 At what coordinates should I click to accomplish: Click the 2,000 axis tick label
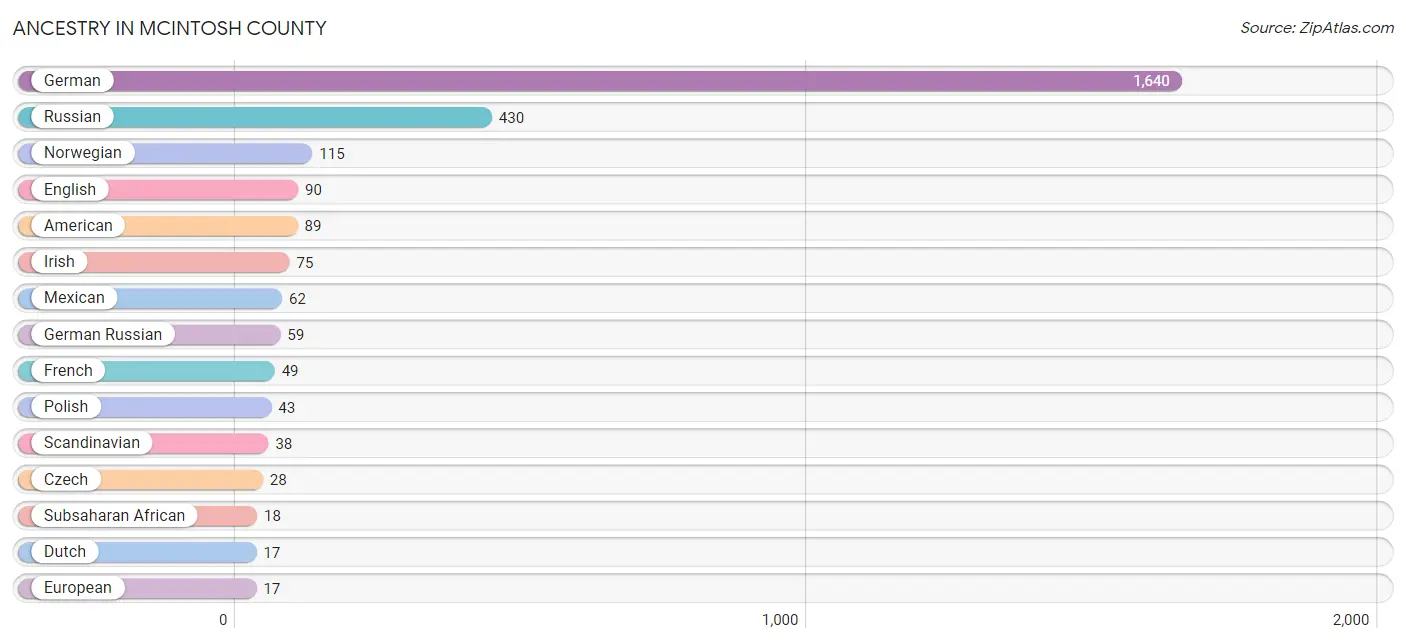pos(1351,620)
